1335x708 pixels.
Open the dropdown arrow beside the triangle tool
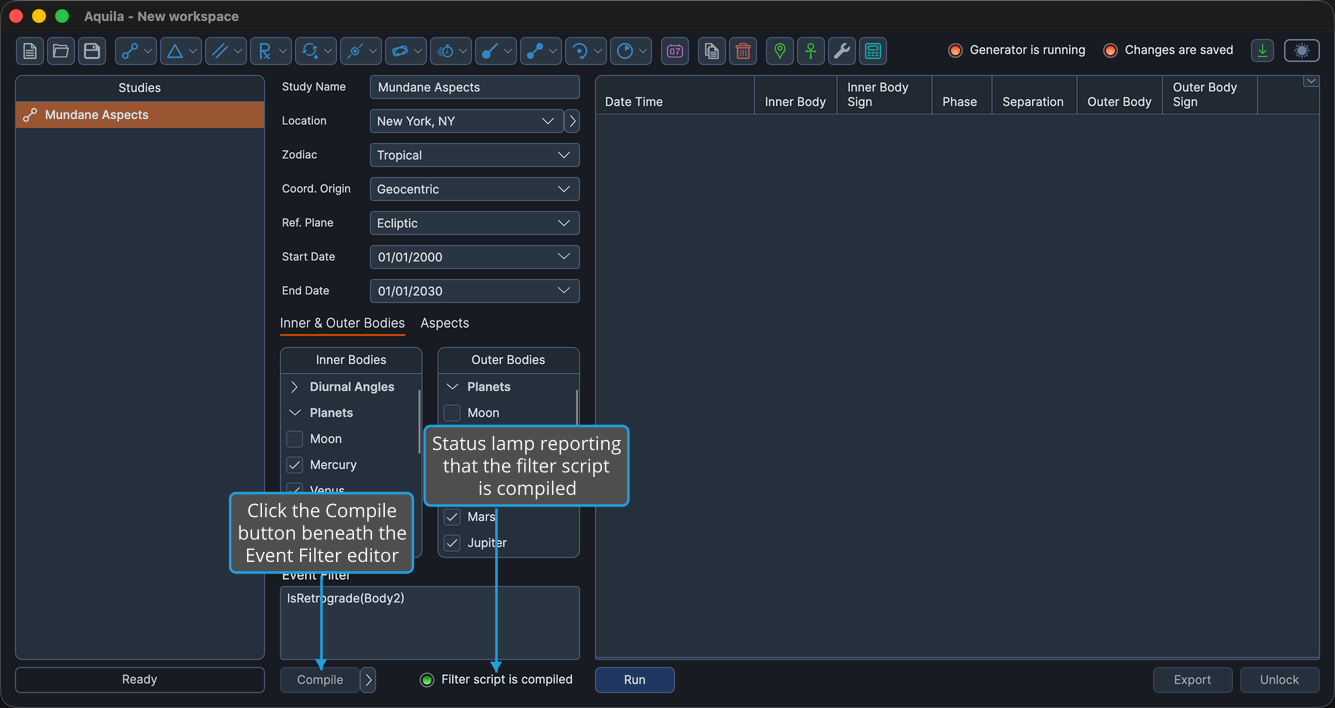pyautogui.click(x=193, y=51)
